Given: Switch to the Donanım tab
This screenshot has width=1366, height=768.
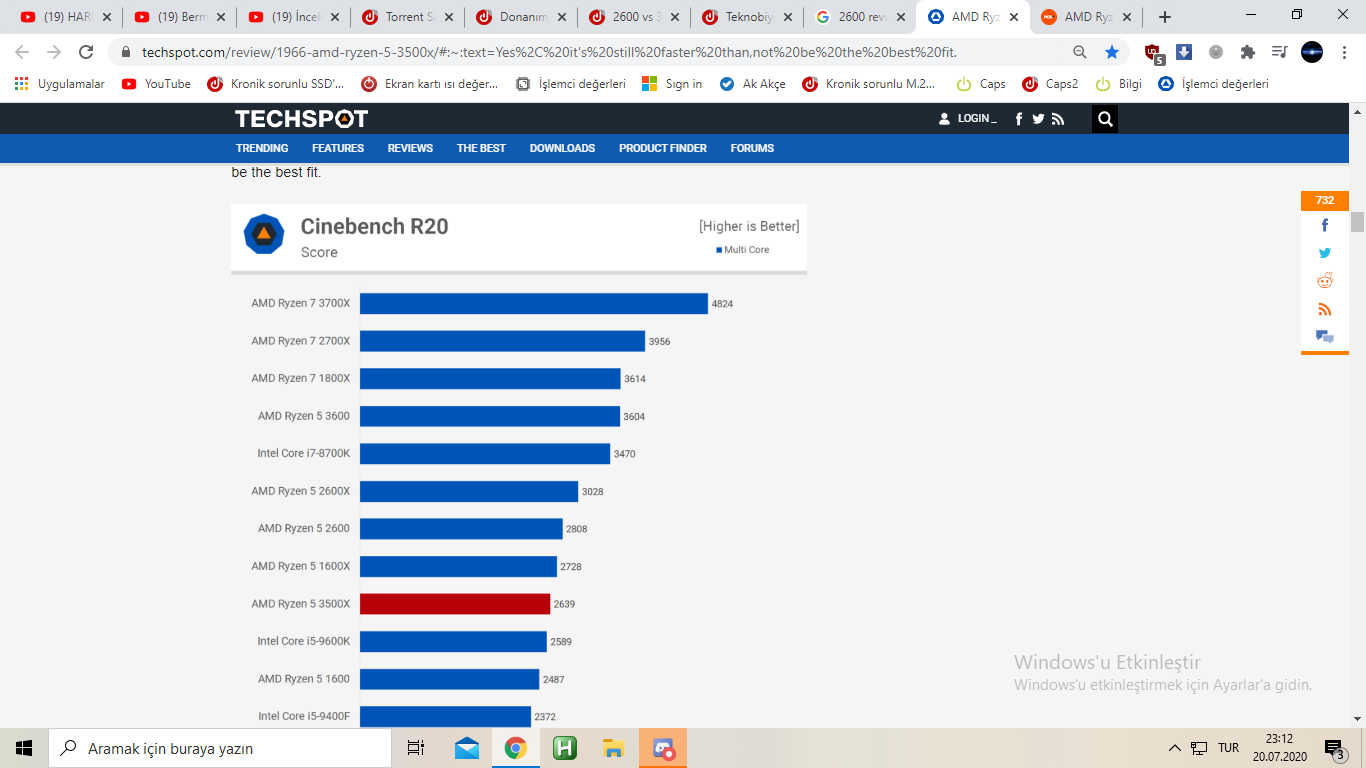Looking at the screenshot, I should (x=522, y=17).
